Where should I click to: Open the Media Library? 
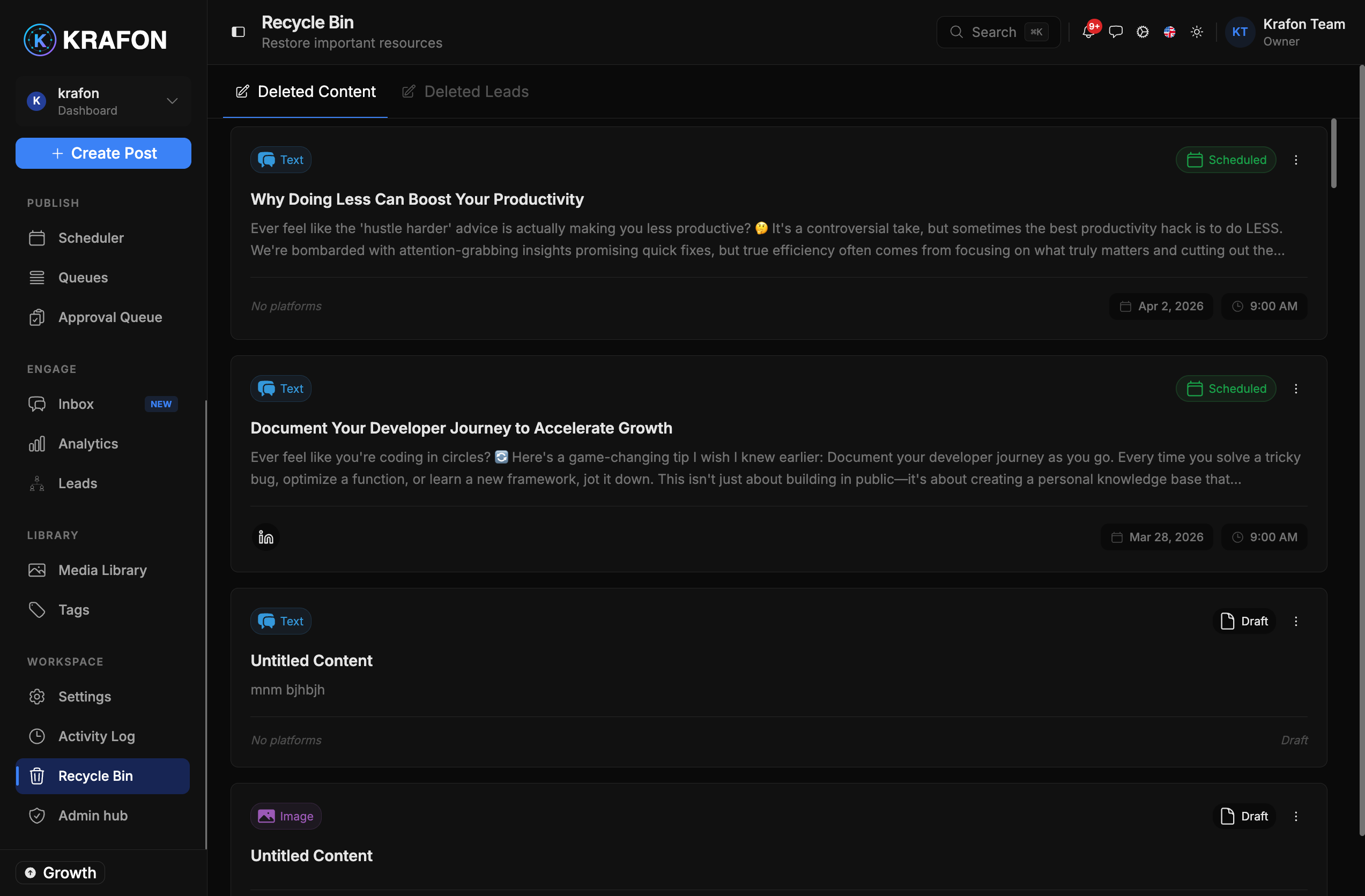tap(102, 570)
